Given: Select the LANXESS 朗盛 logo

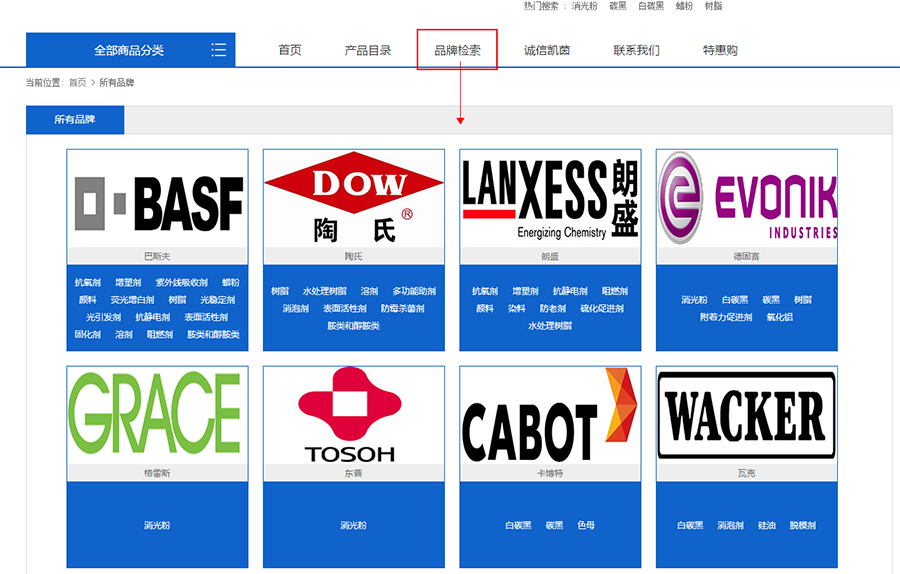Looking at the screenshot, I should pyautogui.click(x=550, y=199).
